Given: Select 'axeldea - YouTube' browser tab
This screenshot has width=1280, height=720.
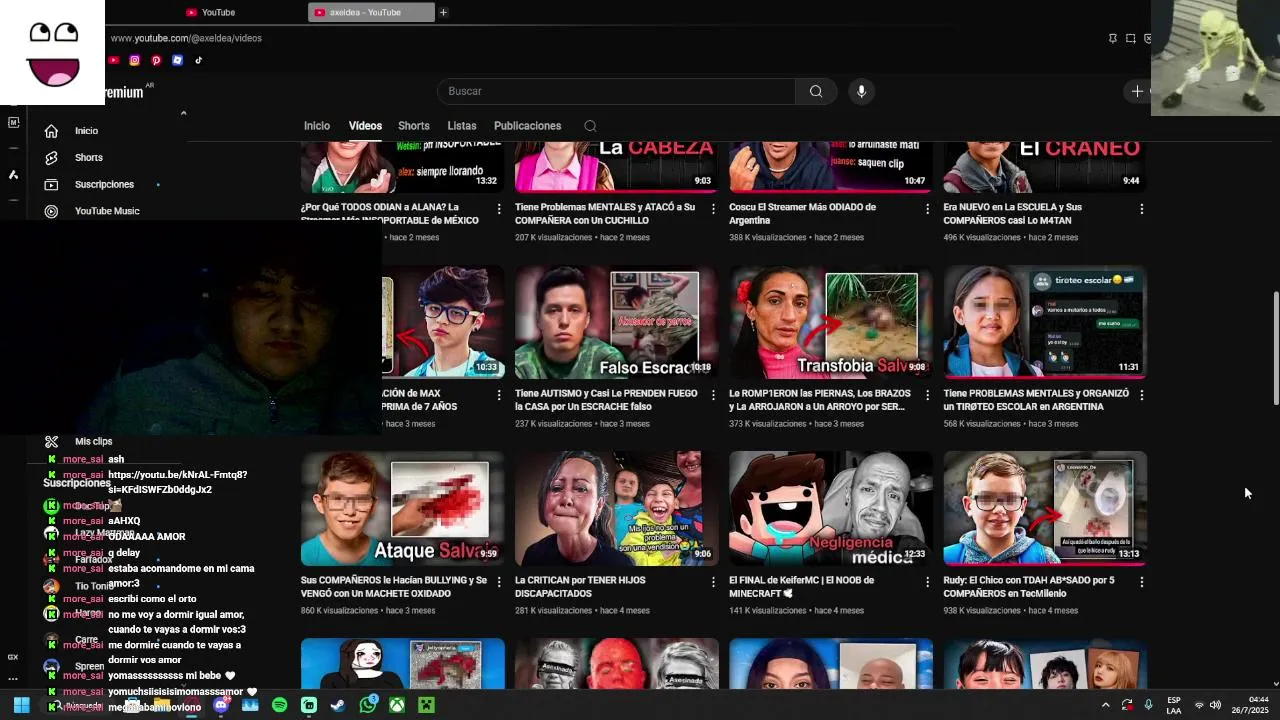Looking at the screenshot, I should tap(372, 12).
